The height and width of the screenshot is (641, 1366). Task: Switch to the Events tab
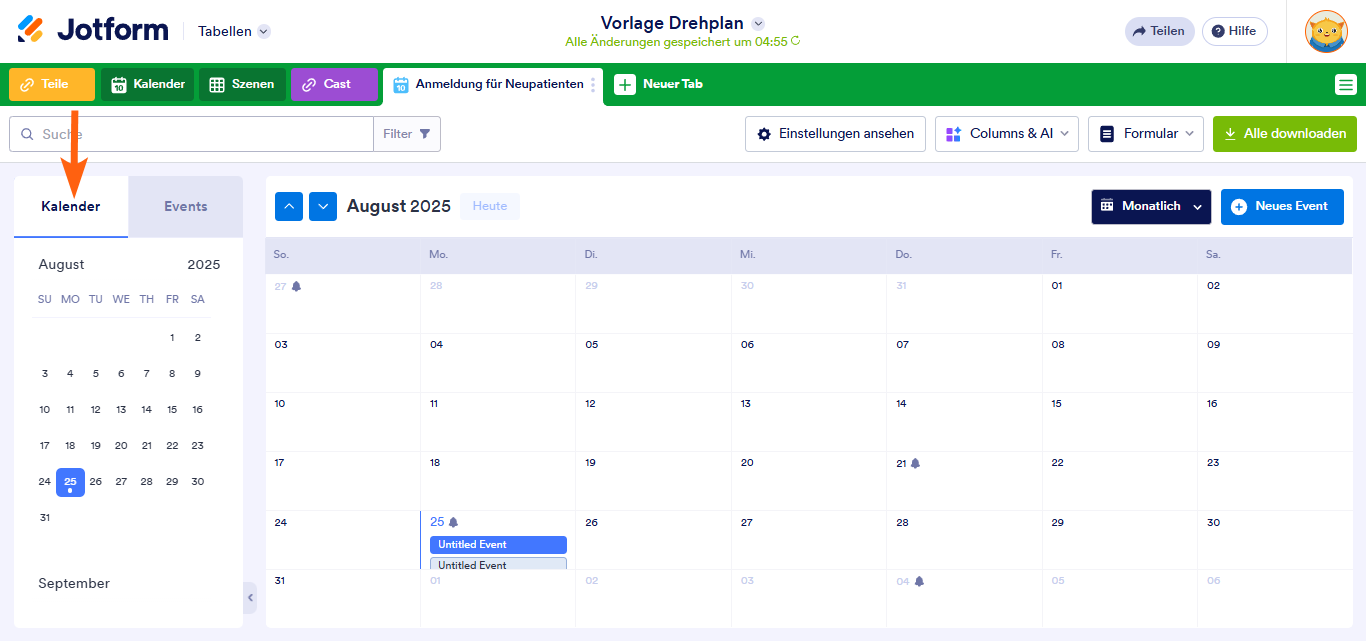tap(185, 207)
